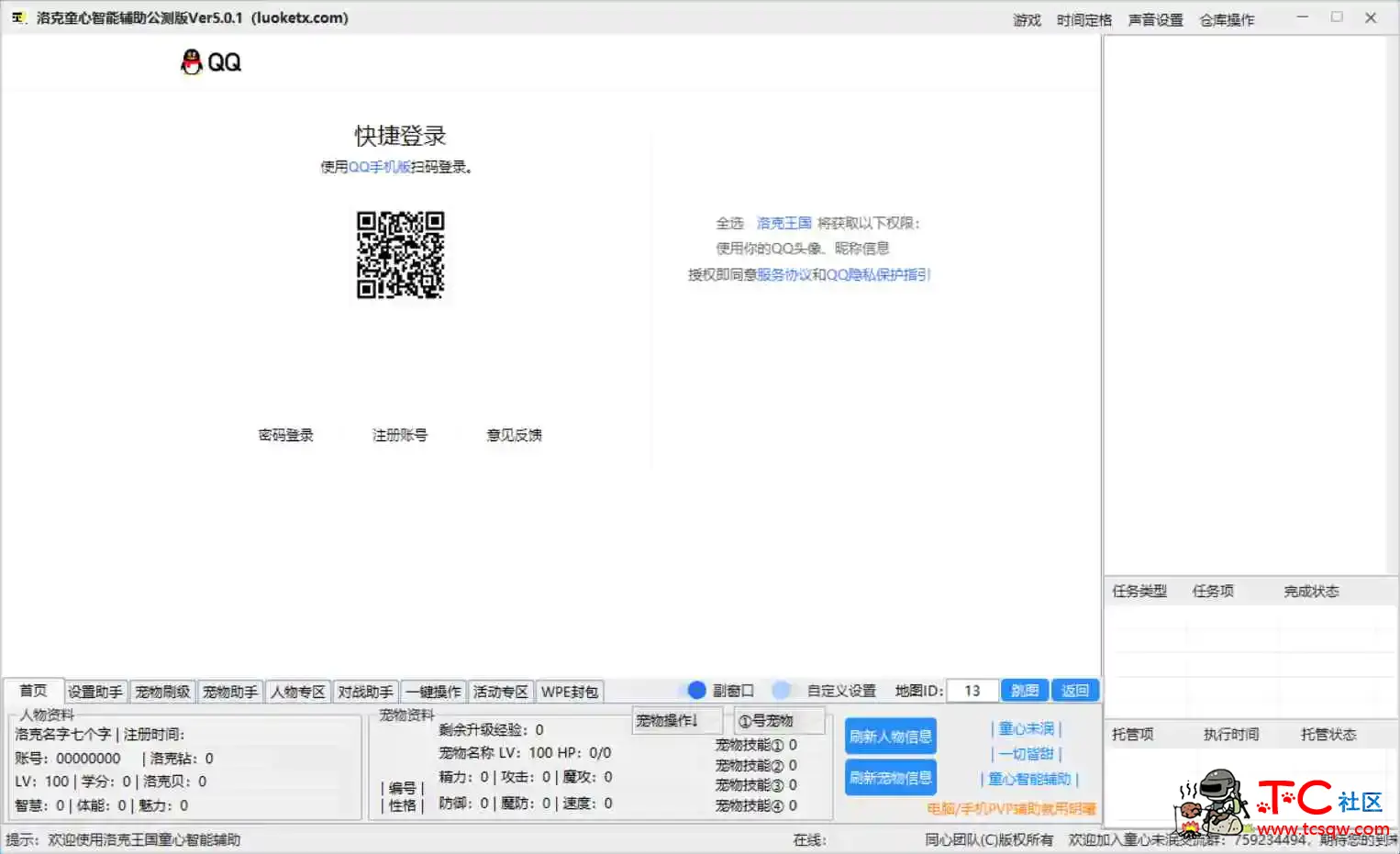Close the application window
The width and height of the screenshot is (1400, 854).
pos(1371,17)
